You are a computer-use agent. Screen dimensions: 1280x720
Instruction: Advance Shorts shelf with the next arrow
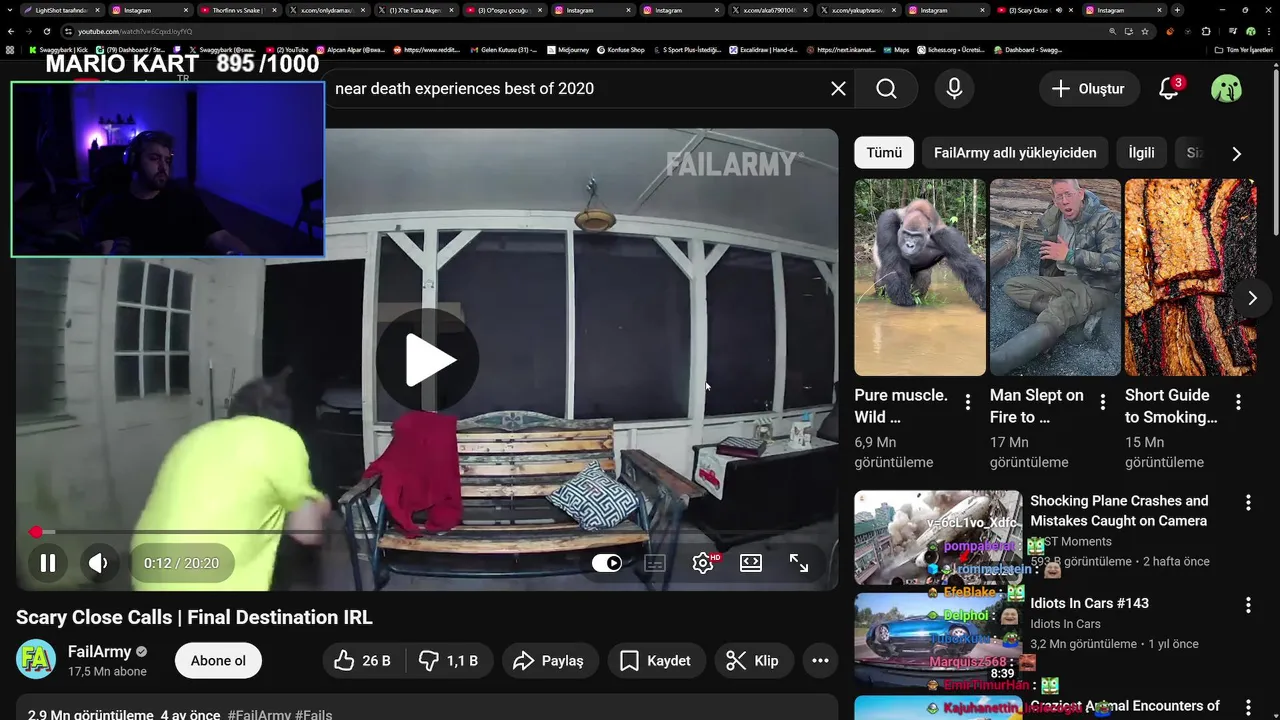pos(1251,298)
